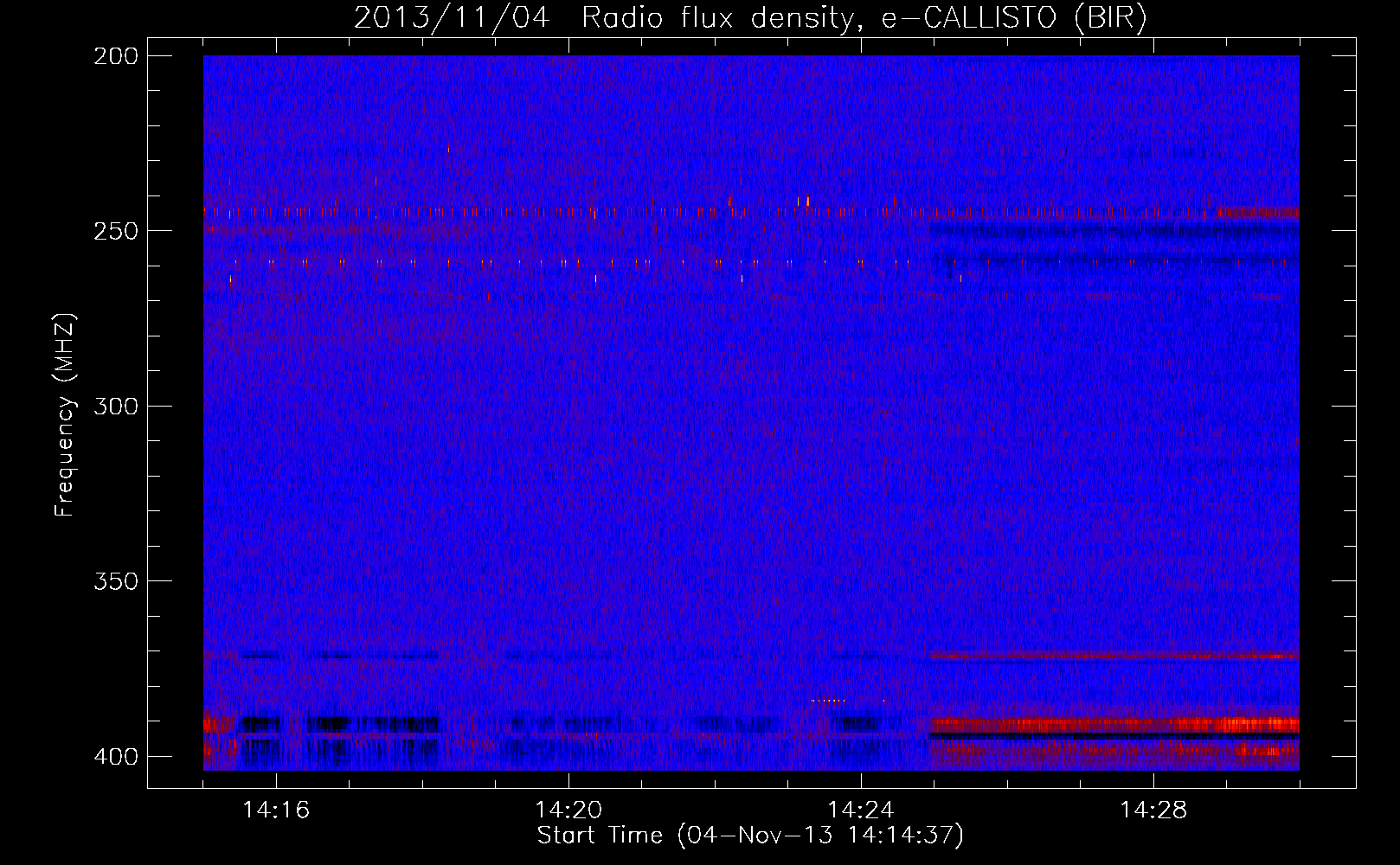Click the 300 frequency tick label
The height and width of the screenshot is (865, 1400).
pos(115,407)
